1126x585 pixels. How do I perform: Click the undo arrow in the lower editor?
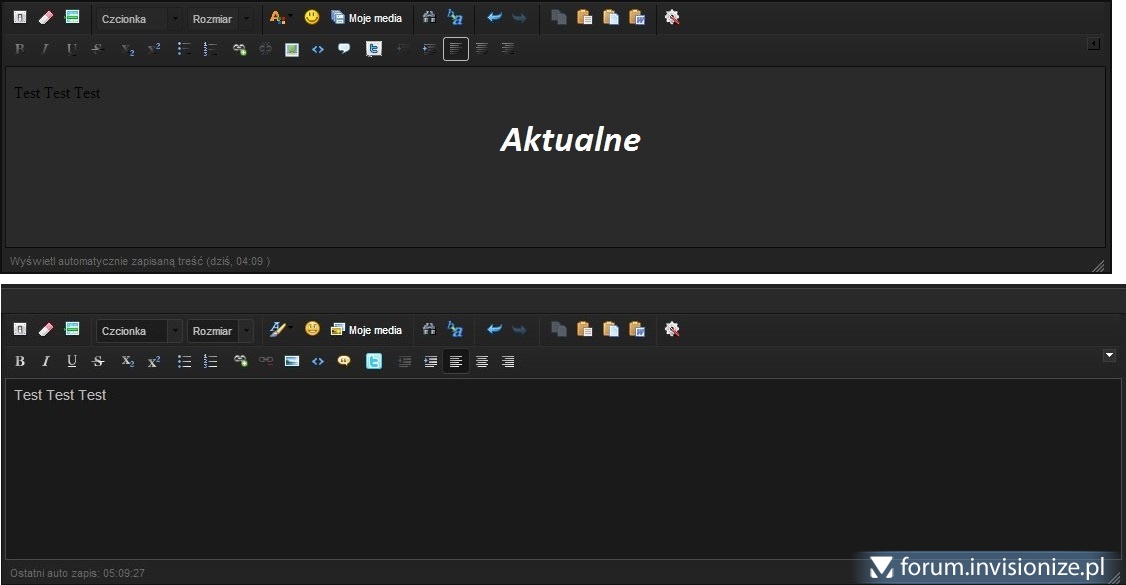point(494,329)
